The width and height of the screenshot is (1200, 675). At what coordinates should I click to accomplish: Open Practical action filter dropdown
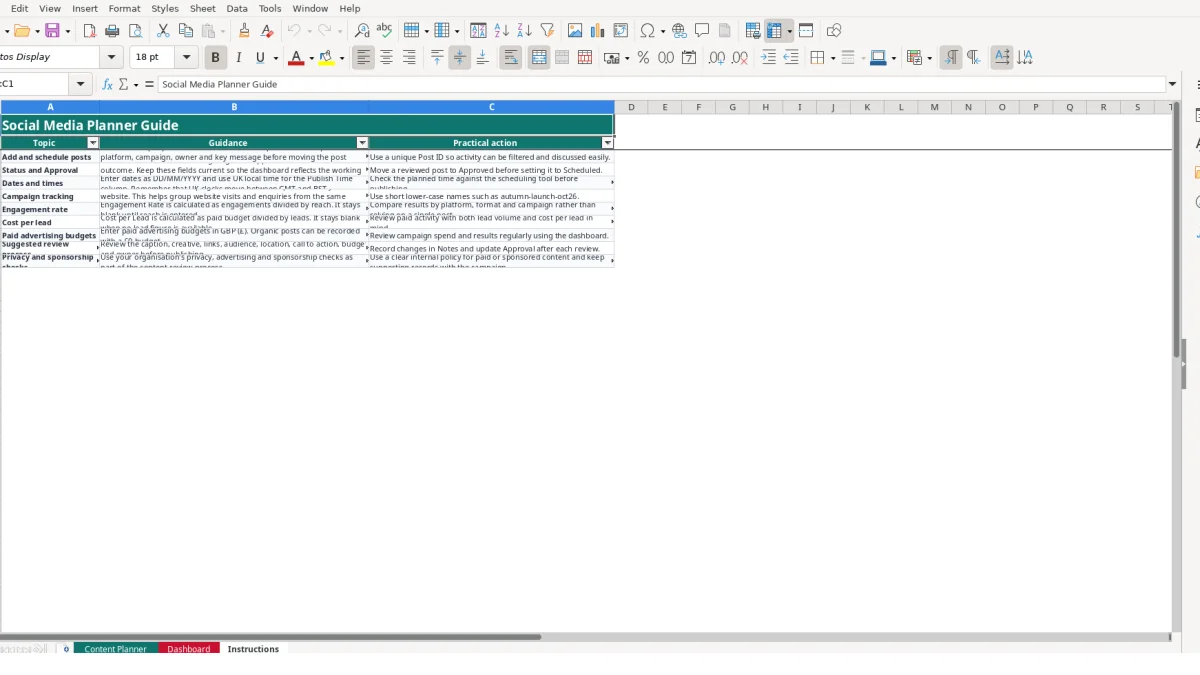[x=607, y=143]
